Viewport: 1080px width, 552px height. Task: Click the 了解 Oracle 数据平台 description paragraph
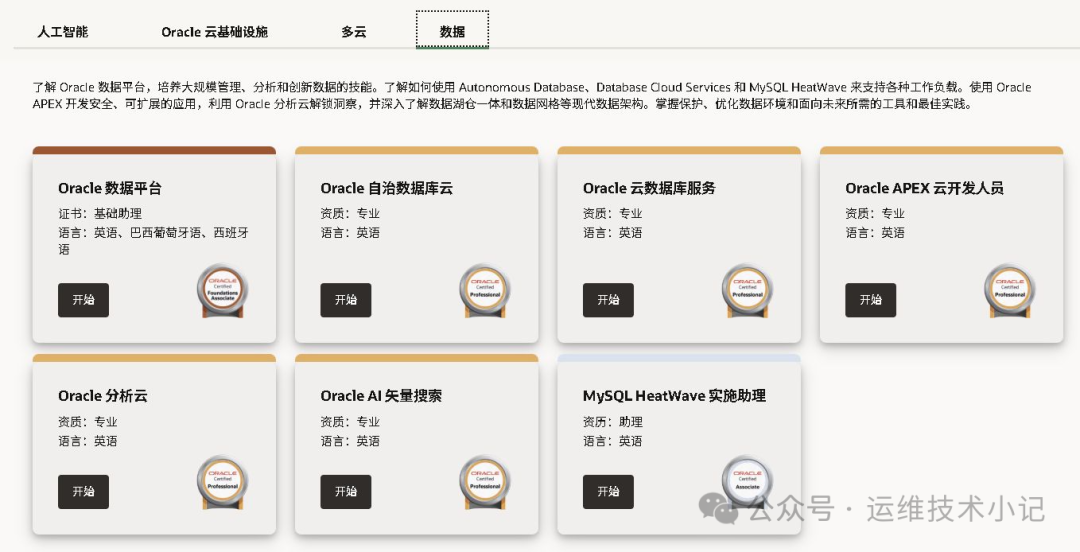(x=532, y=96)
